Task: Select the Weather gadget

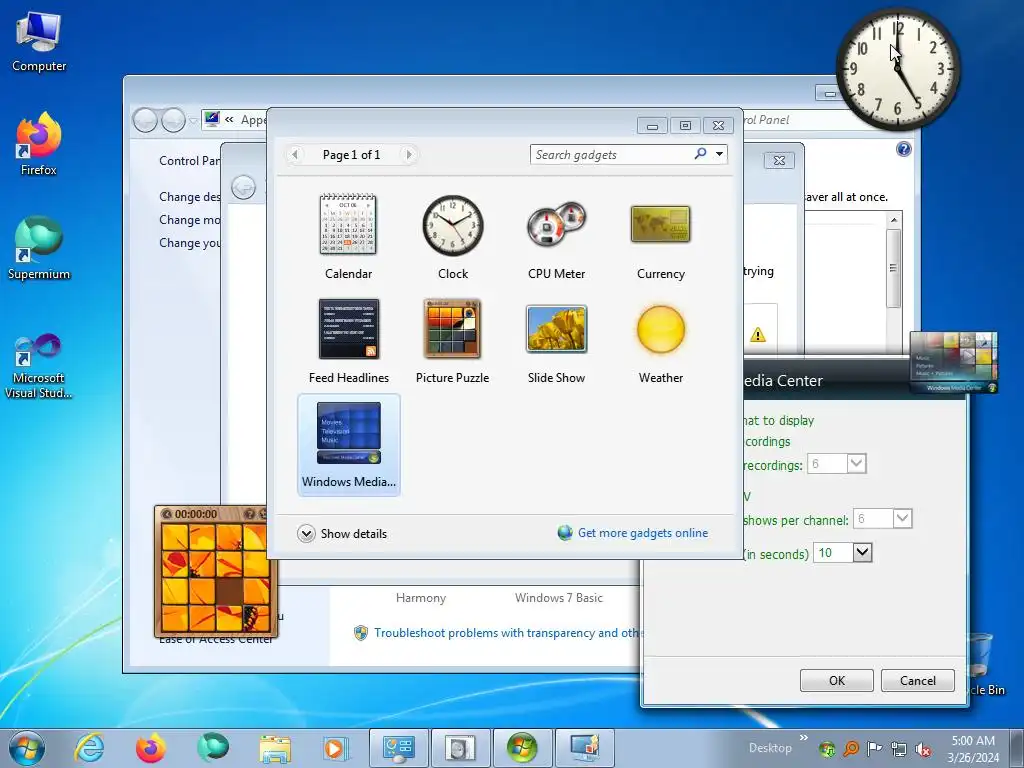Action: coord(661,340)
